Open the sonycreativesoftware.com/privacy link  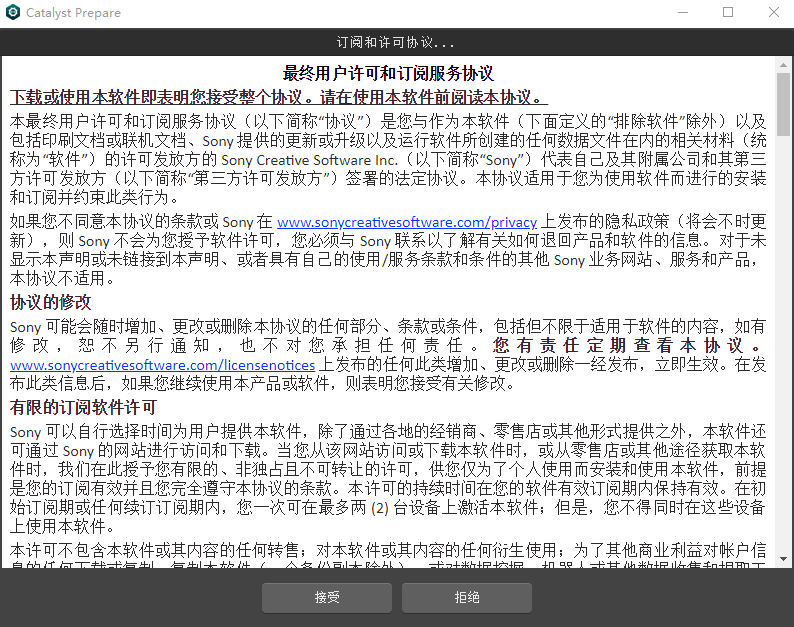(x=407, y=222)
